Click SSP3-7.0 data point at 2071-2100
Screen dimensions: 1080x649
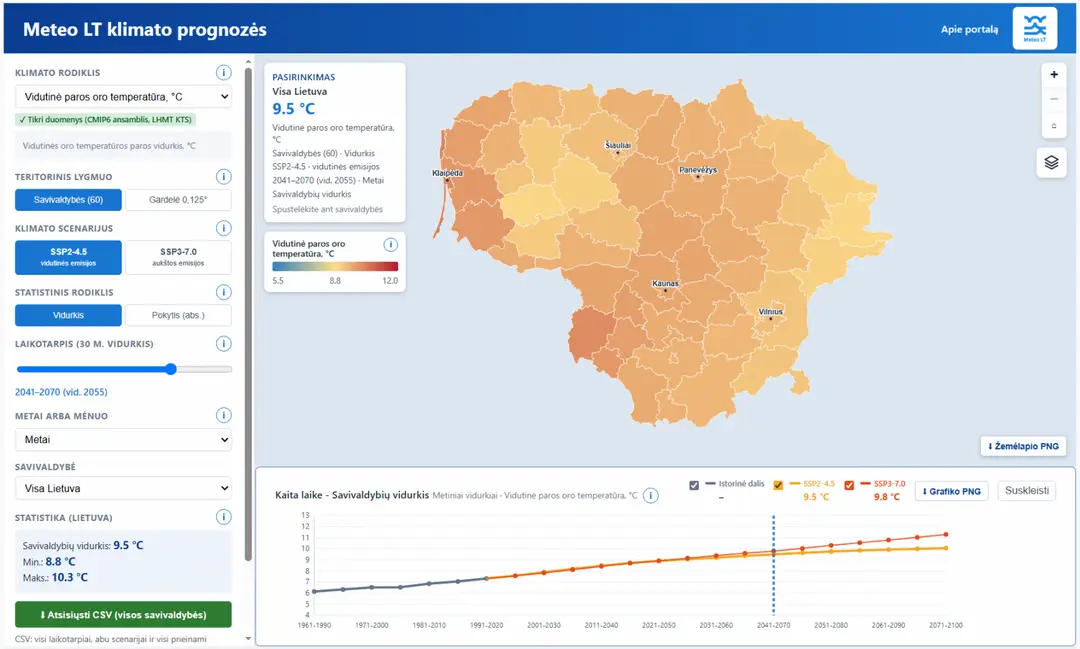point(946,535)
